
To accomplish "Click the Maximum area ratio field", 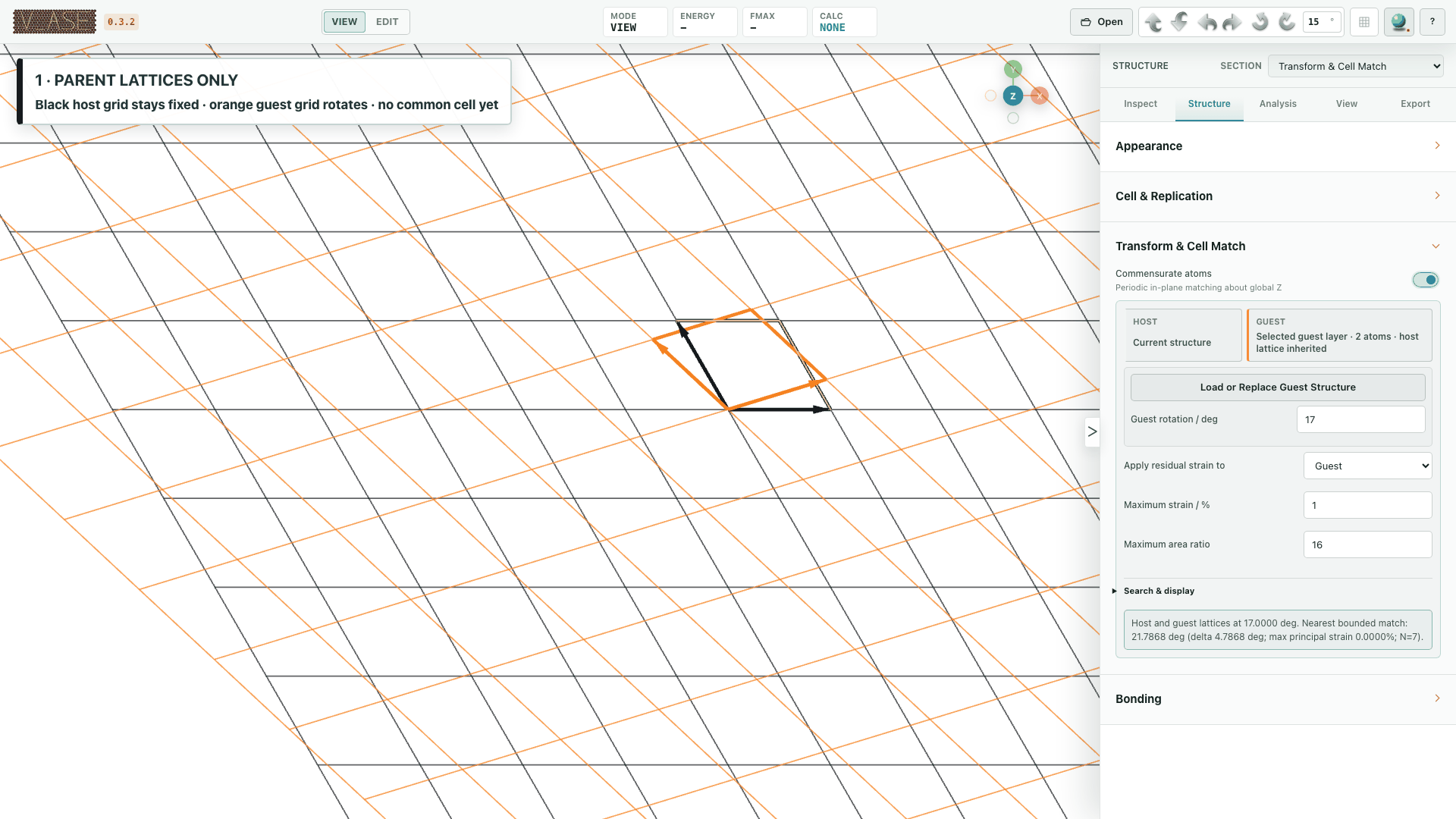I will coord(1368,544).
